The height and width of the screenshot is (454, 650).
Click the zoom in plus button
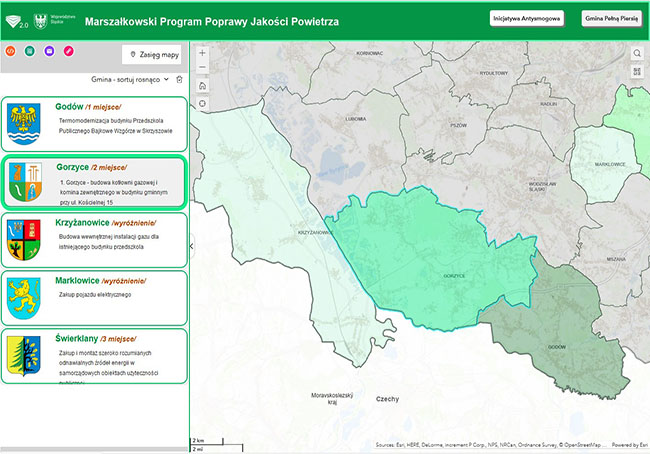[x=203, y=52]
